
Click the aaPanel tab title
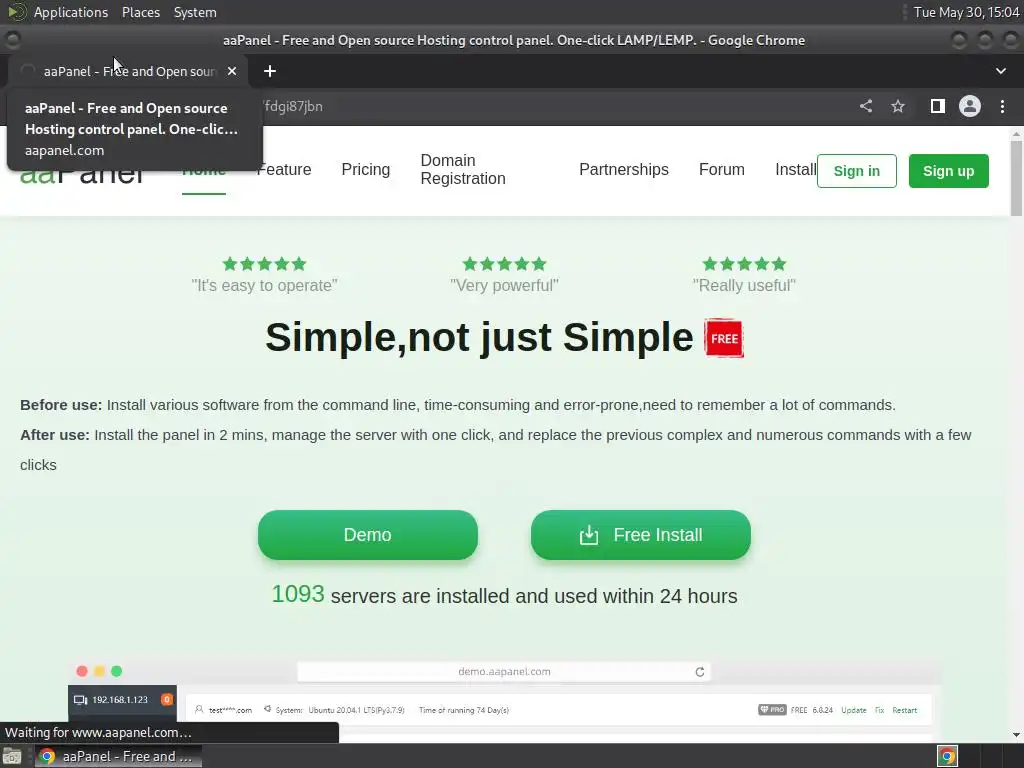coord(129,71)
